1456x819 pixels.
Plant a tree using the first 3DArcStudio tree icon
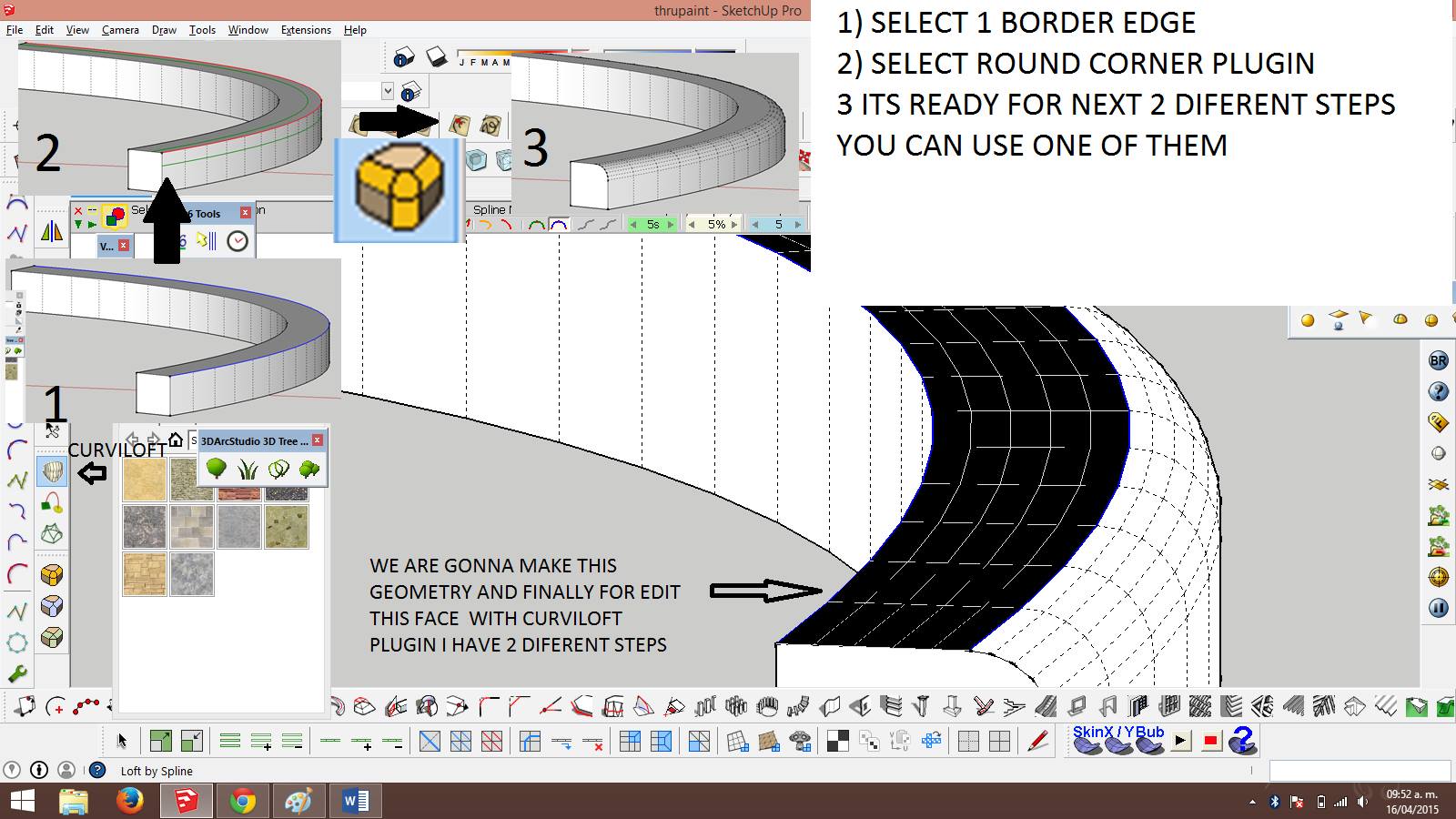tap(217, 469)
